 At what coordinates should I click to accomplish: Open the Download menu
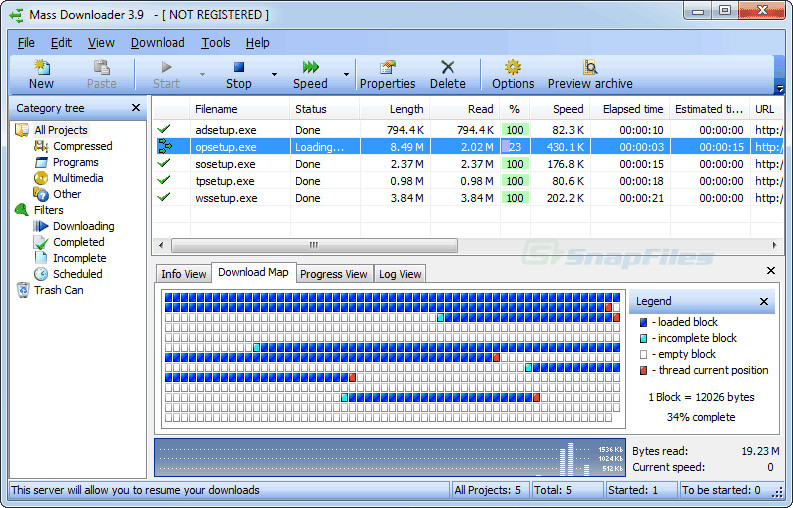click(158, 43)
